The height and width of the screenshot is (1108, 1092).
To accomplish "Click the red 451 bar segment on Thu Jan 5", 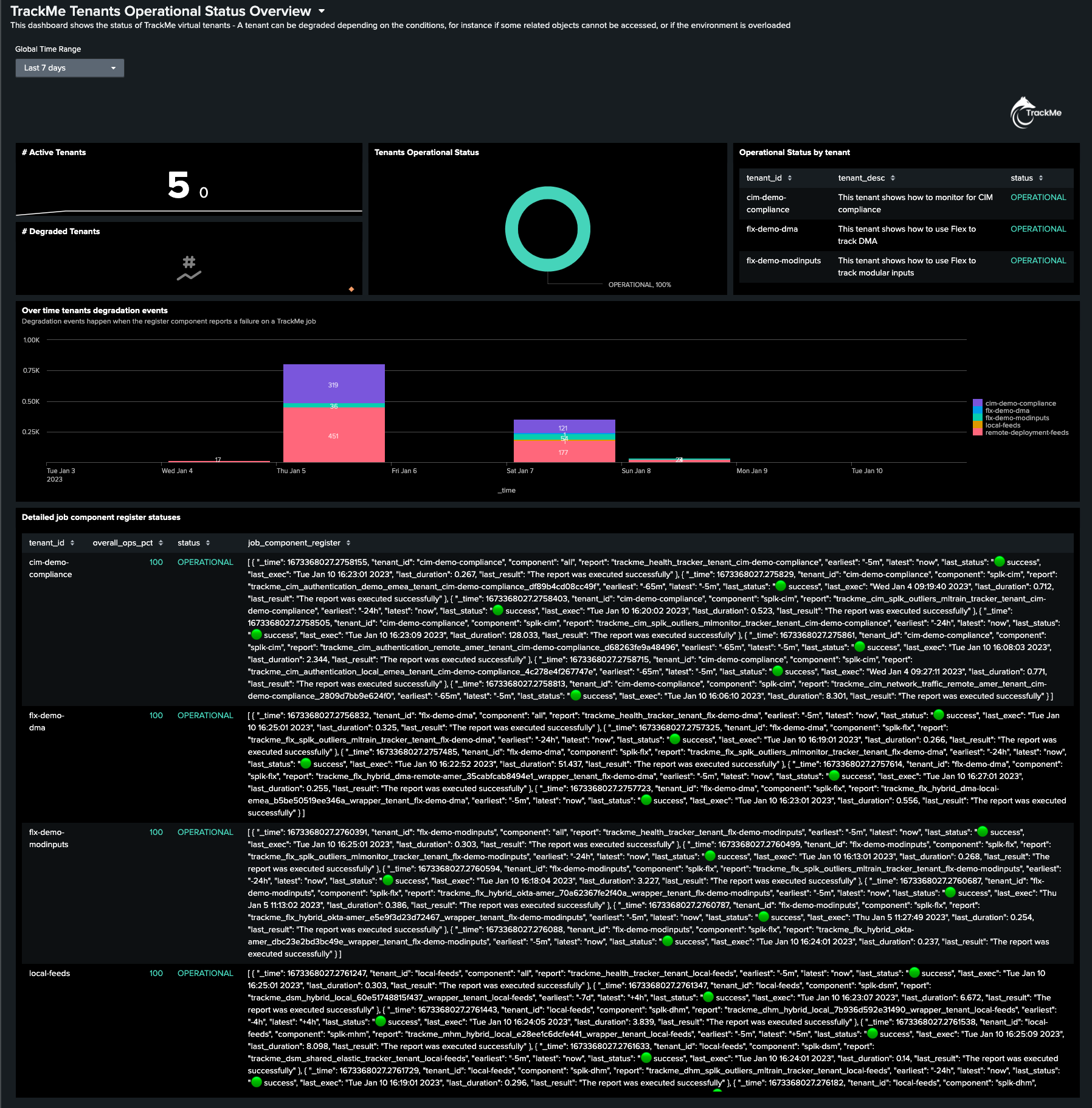I will [x=334, y=435].
